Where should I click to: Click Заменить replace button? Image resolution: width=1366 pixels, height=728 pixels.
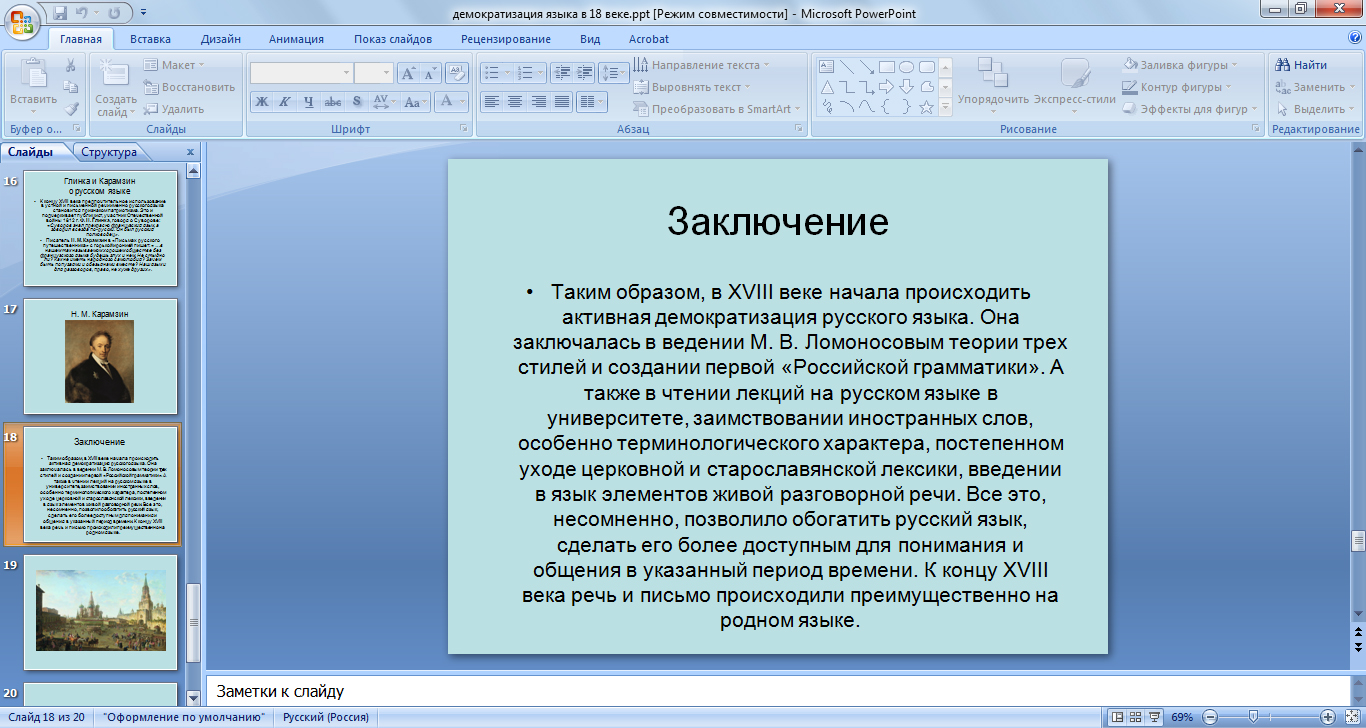point(1316,87)
